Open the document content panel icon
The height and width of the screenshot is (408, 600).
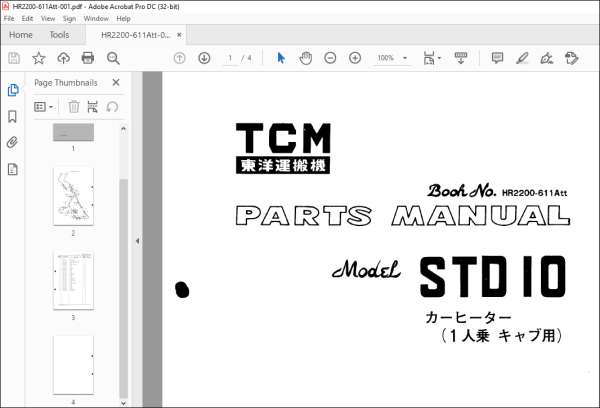click(13, 169)
